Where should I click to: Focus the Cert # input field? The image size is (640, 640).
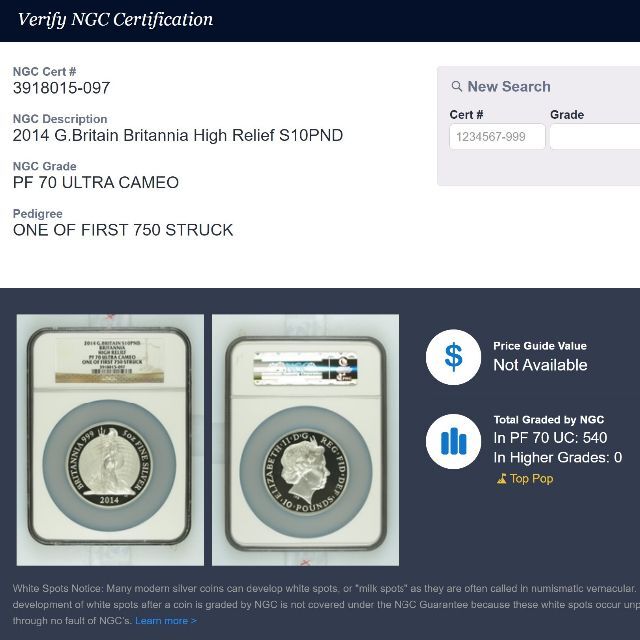[497, 136]
